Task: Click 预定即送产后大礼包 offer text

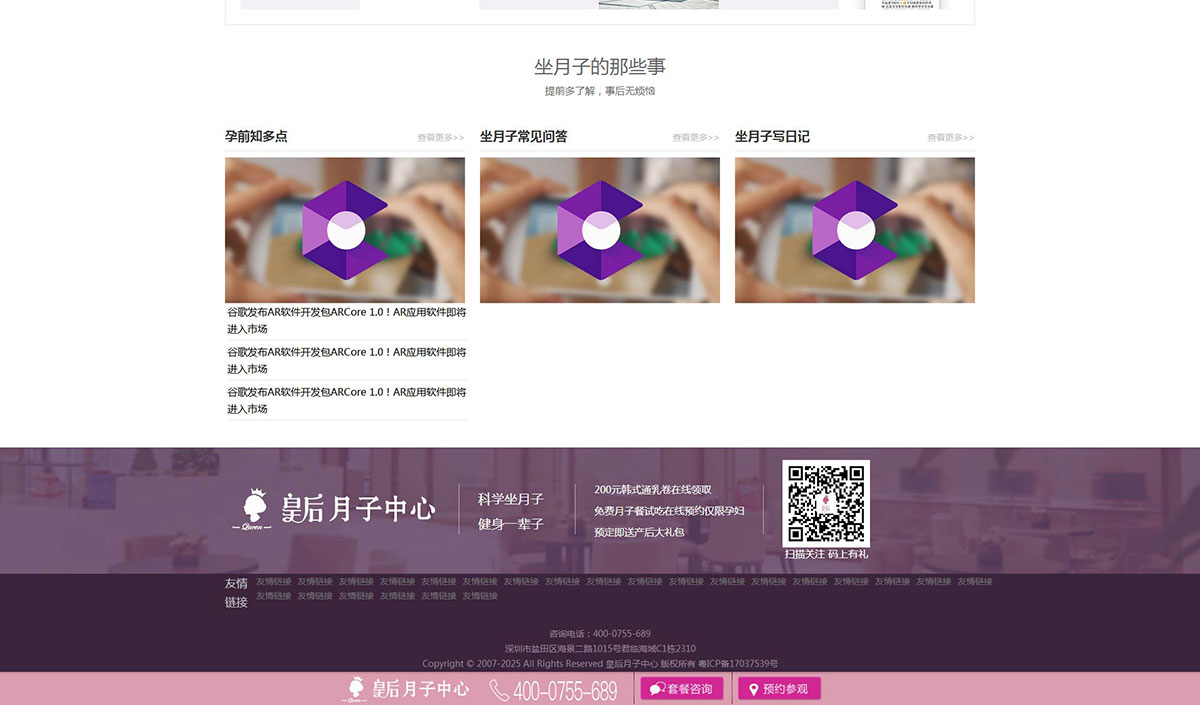Action: click(639, 532)
